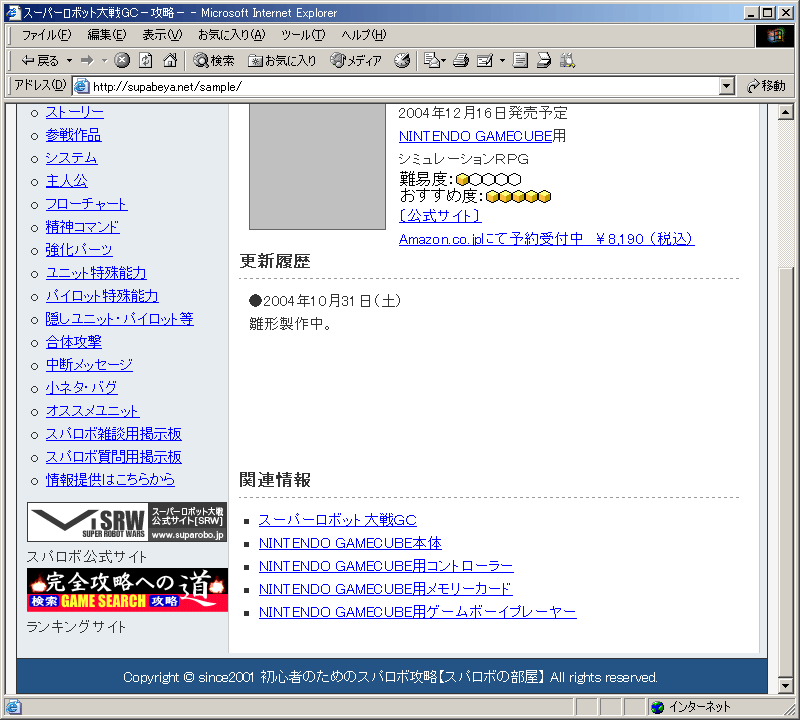Click the 移動 Go button
800x720 pixels.
click(x=766, y=86)
